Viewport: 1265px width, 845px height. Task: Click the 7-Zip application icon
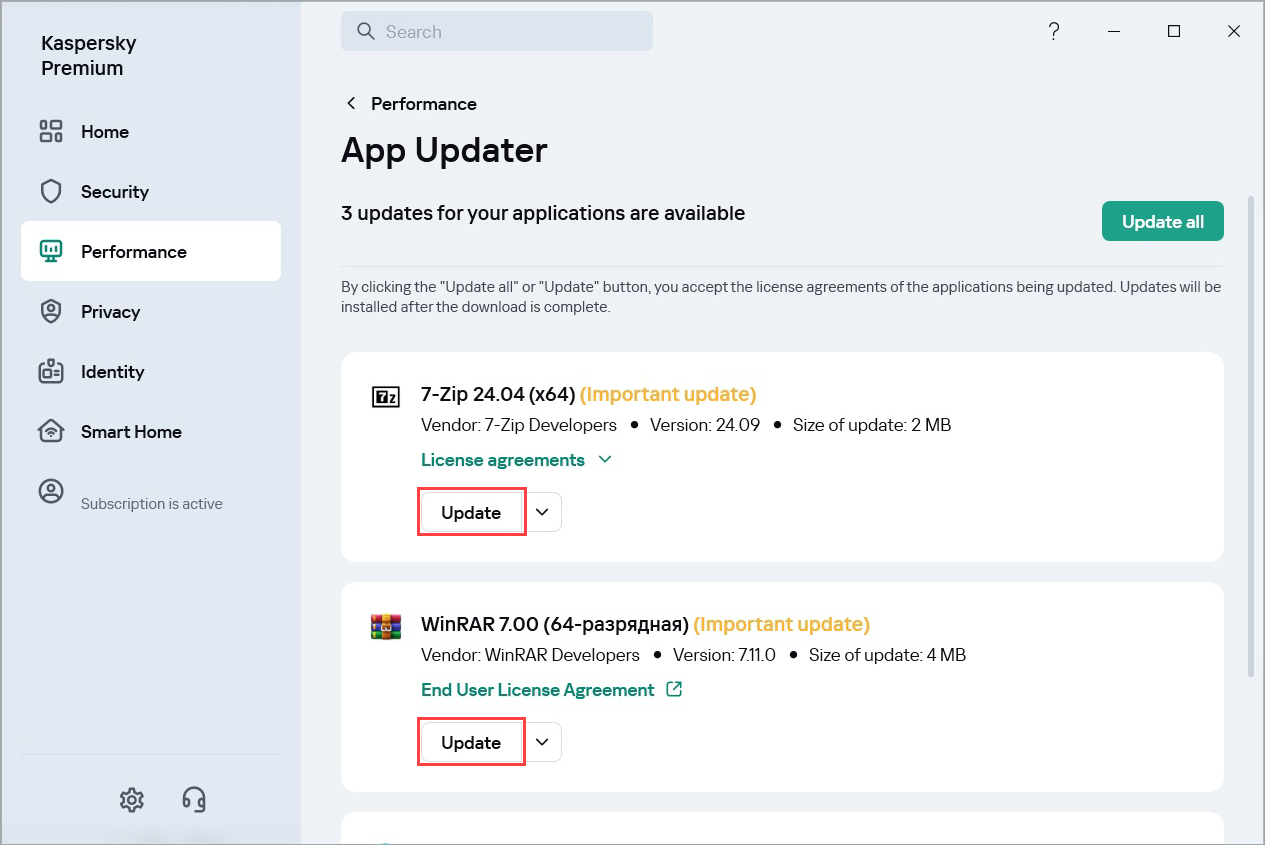point(385,396)
